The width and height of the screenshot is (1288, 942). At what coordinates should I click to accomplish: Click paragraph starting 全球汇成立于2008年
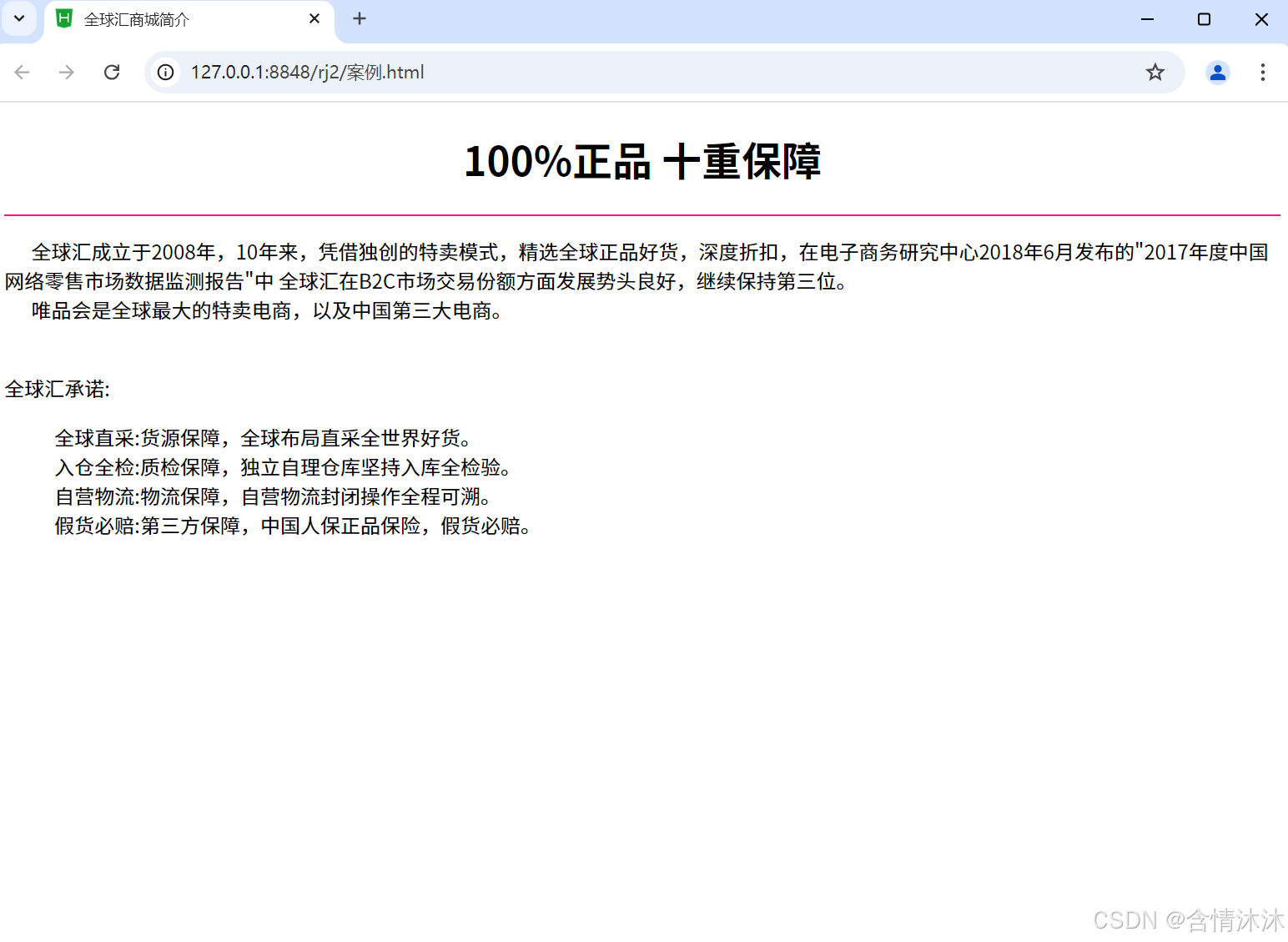[637, 267]
